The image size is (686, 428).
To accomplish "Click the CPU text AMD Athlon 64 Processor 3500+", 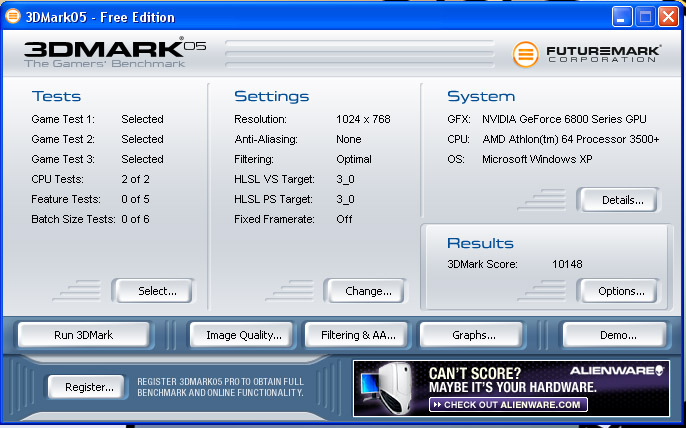I will tap(570, 139).
